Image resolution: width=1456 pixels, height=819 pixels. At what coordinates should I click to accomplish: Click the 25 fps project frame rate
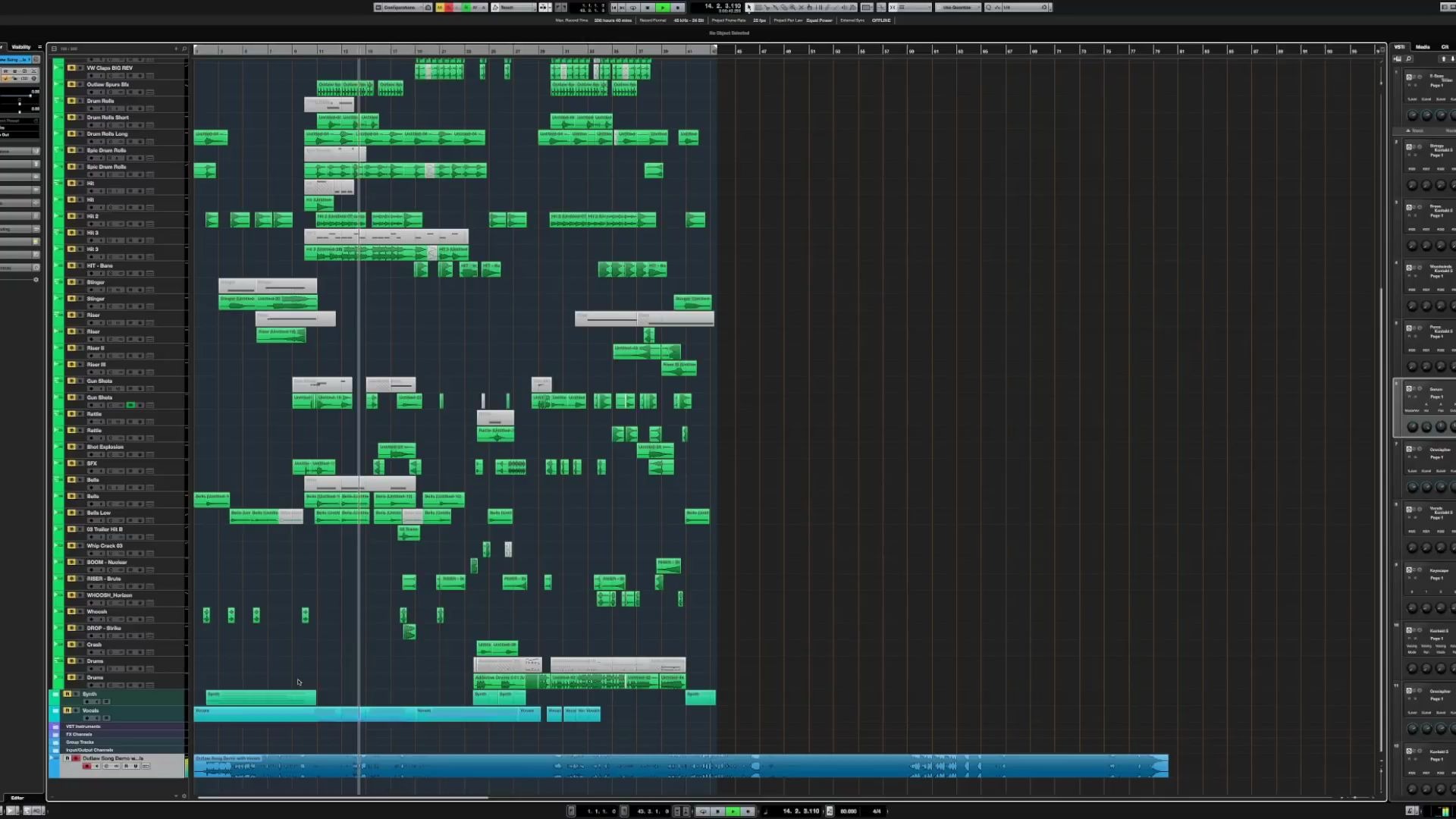(759, 20)
